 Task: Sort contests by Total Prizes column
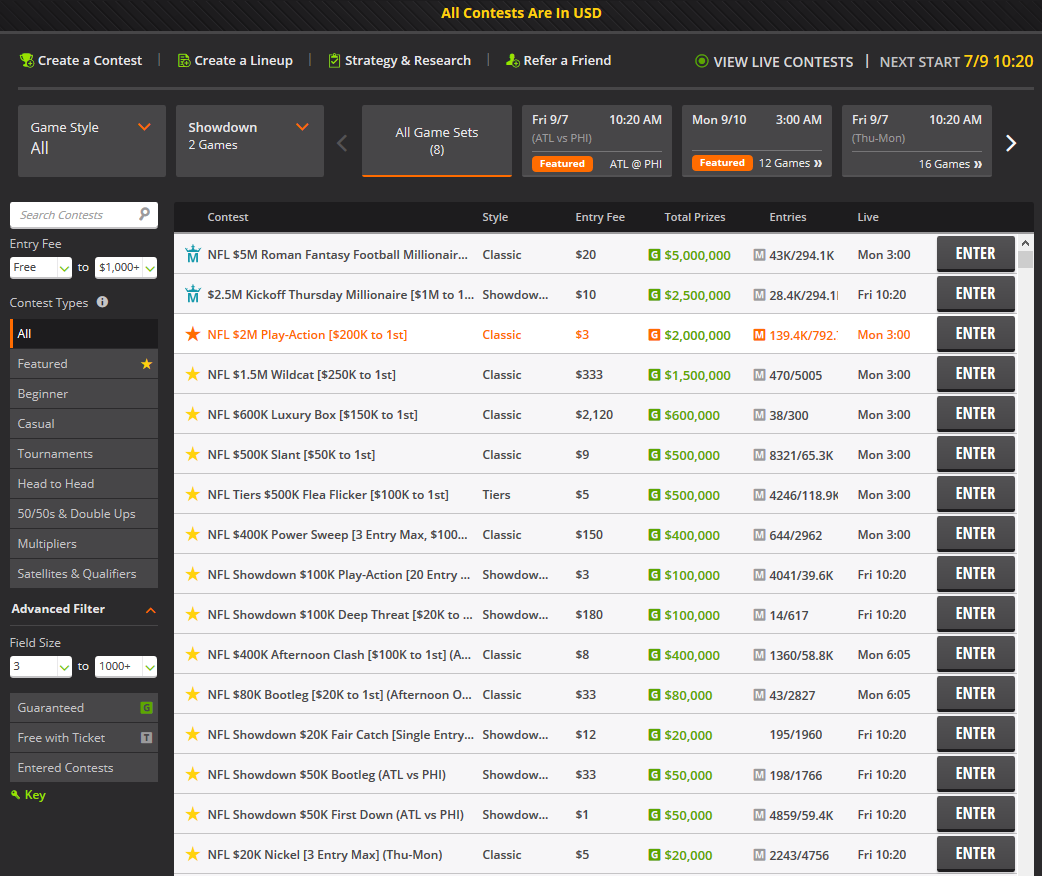[x=694, y=217]
